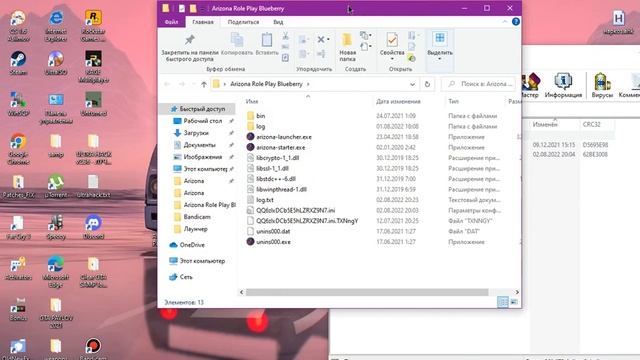This screenshot has height=360, width=640.
Task: Click Select (Выделить) in the ribbon
Action: coord(440,47)
